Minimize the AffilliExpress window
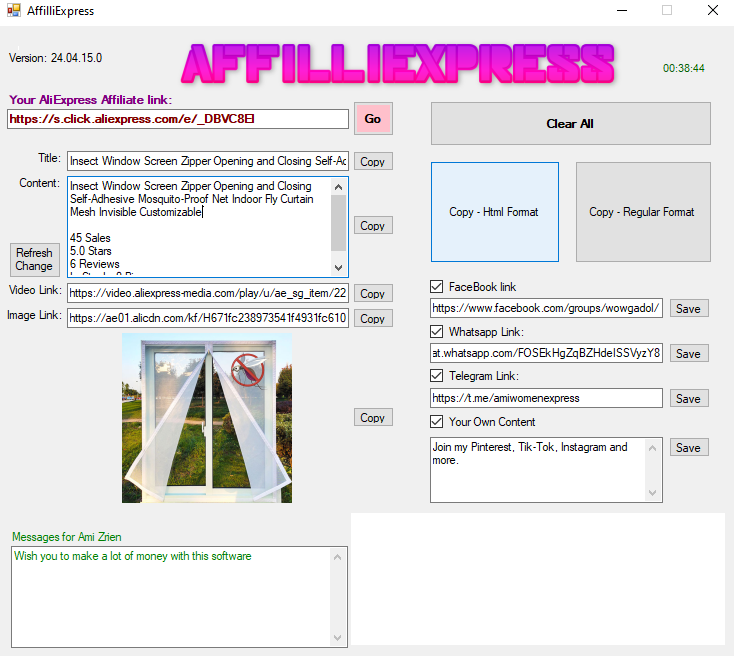734x662 pixels. [x=622, y=10]
